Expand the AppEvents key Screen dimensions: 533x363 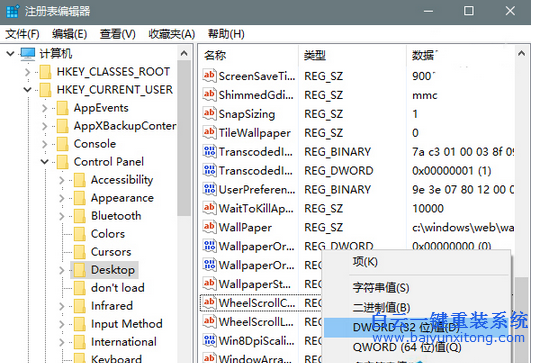coord(45,108)
